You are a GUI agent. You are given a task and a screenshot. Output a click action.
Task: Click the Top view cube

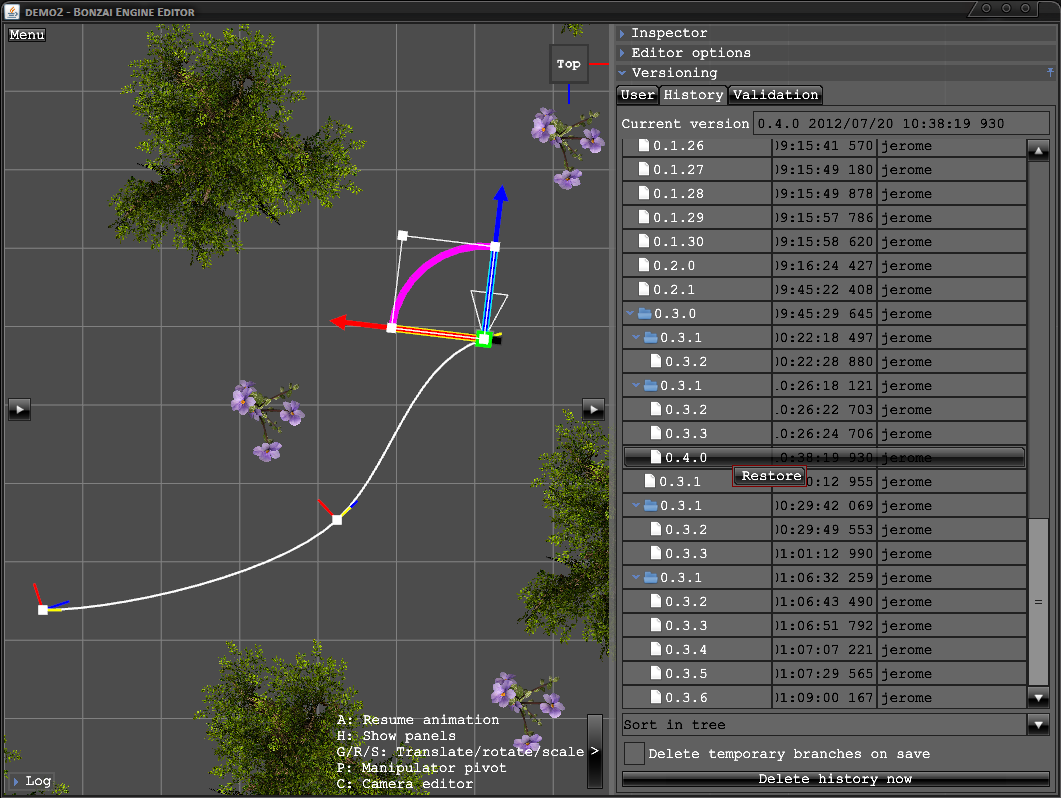(x=568, y=64)
